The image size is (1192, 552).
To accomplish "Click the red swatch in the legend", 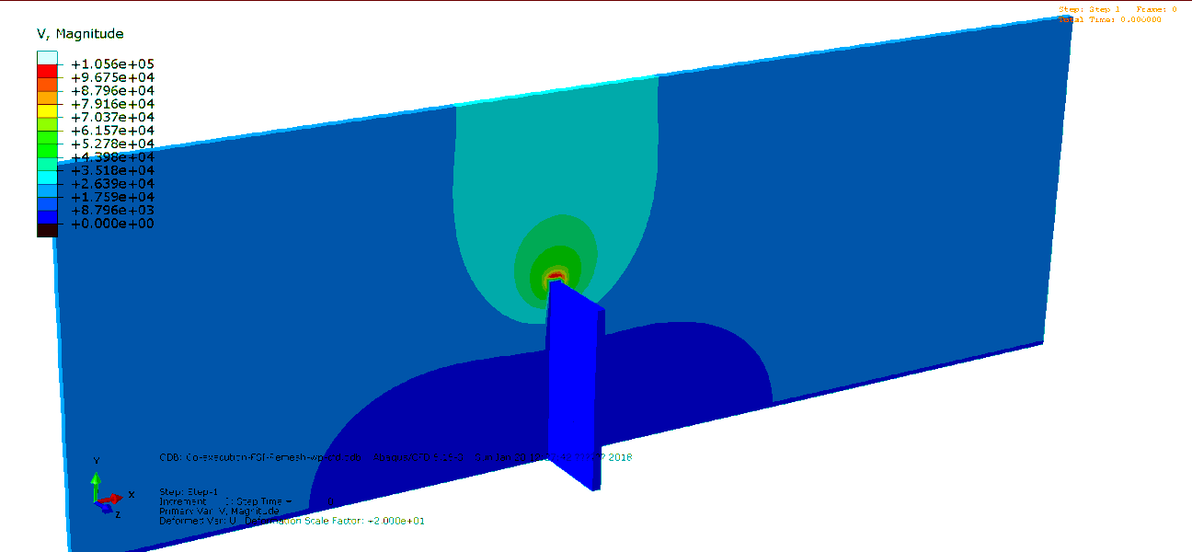I will [47, 70].
